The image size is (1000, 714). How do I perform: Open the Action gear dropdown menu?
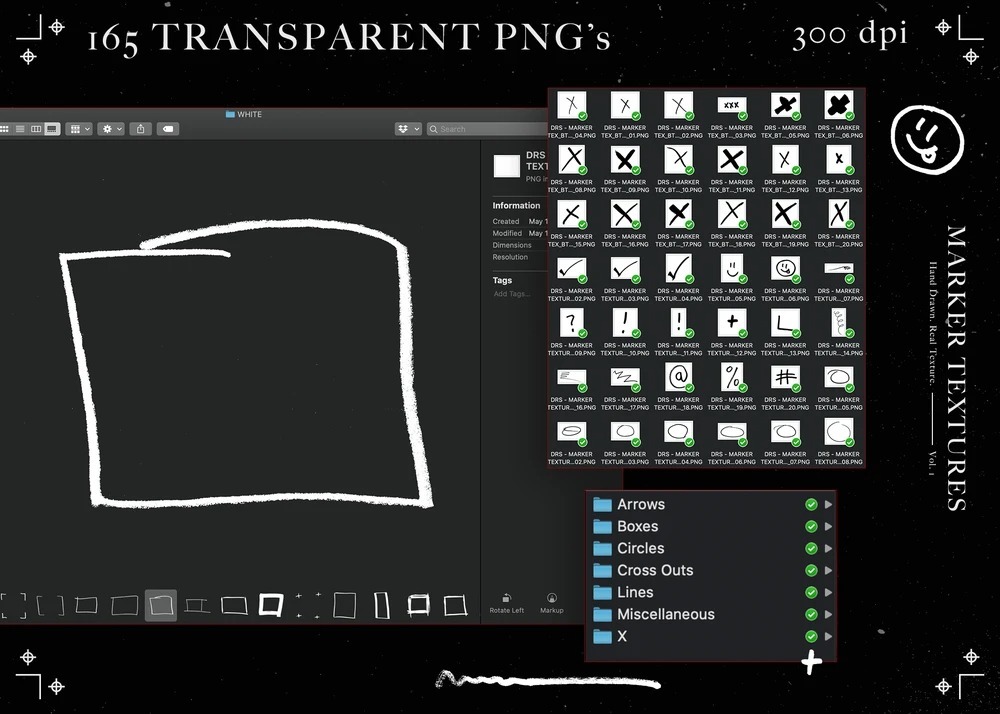(110, 129)
